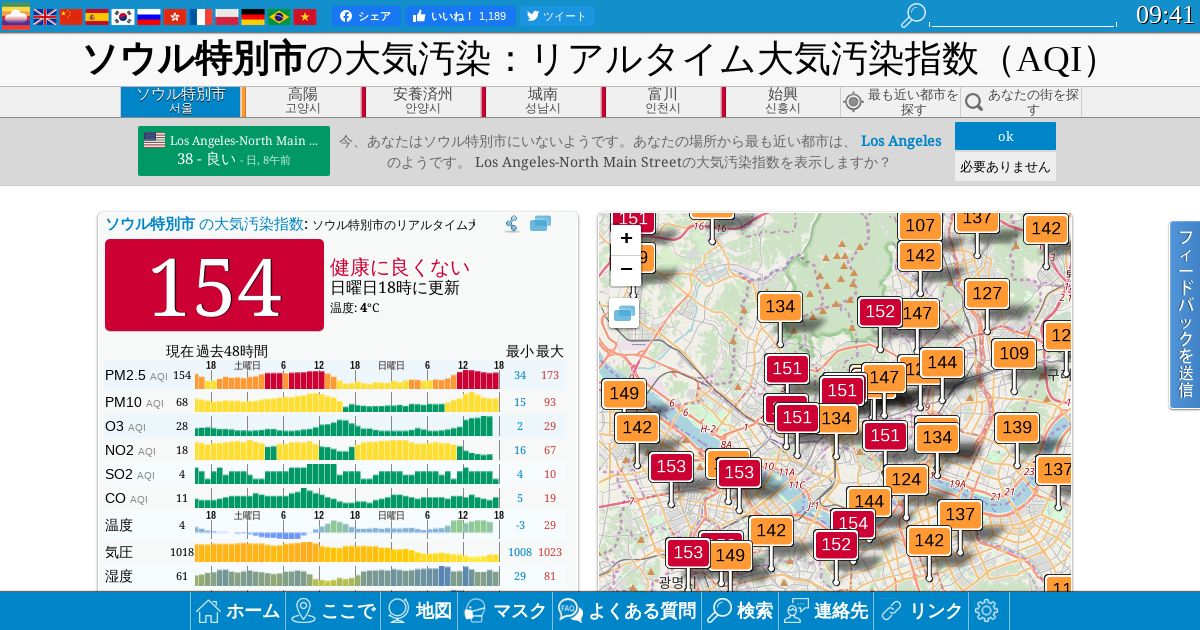
Task: Switch language with the Russia flag
Action: point(149,16)
